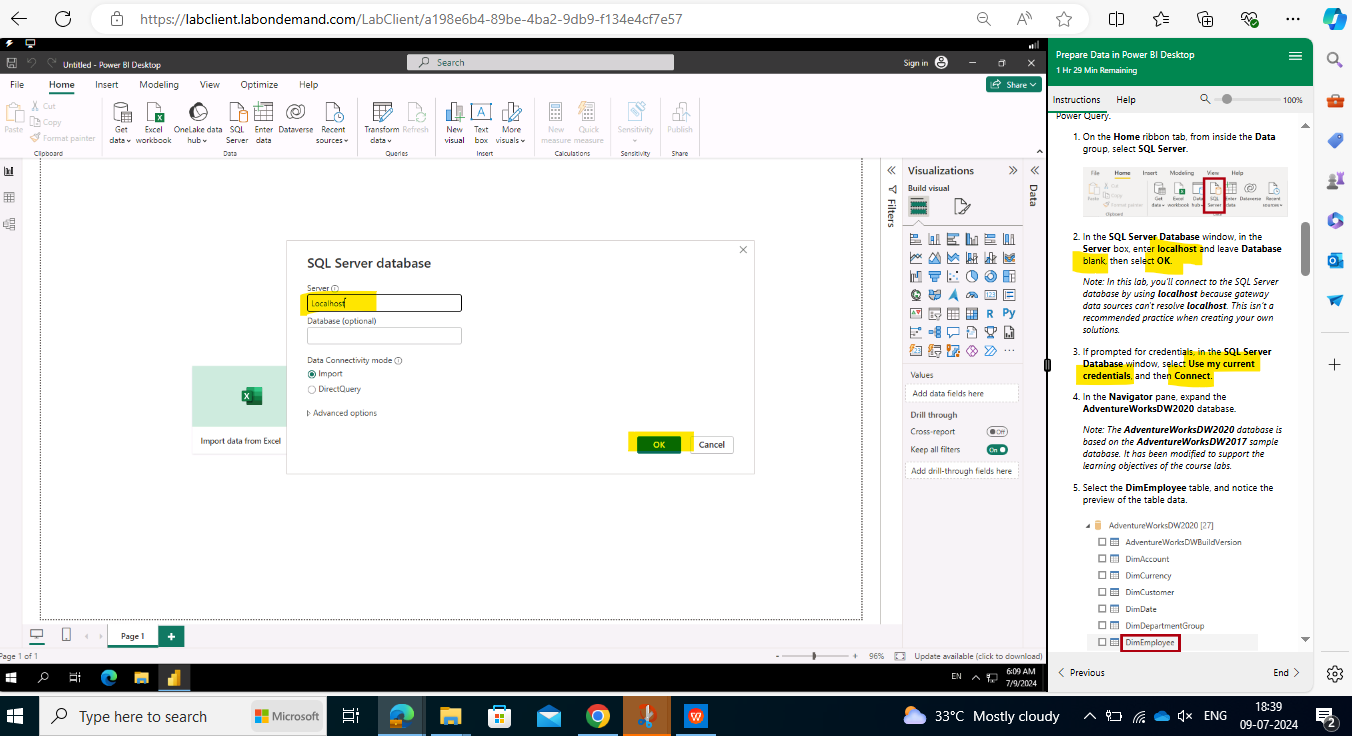The image size is (1352, 736).
Task: Switch to Table view in left sidebar
Action: (9, 198)
